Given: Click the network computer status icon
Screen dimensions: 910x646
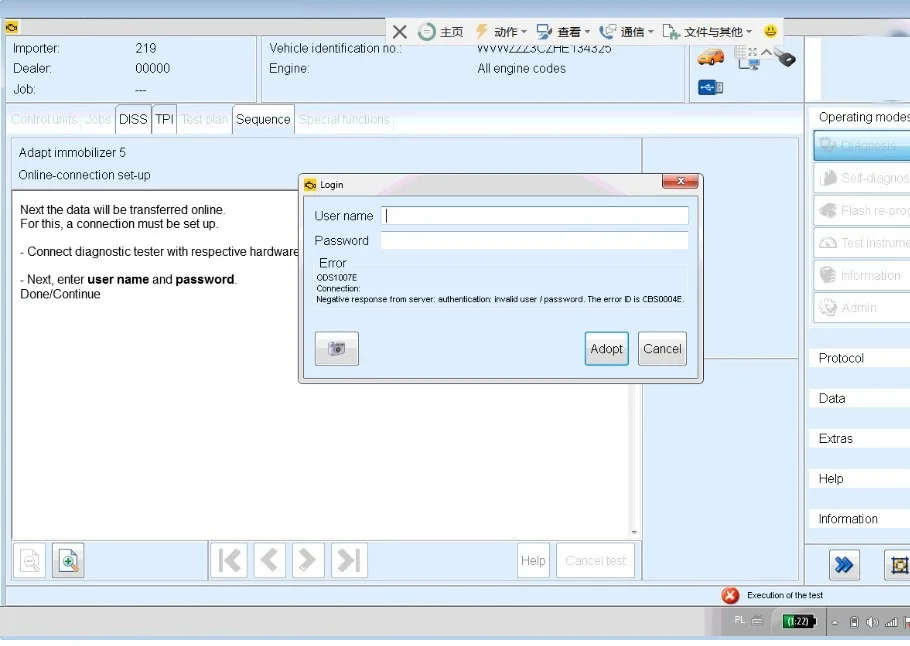Looking at the screenshot, I should click(x=748, y=63).
